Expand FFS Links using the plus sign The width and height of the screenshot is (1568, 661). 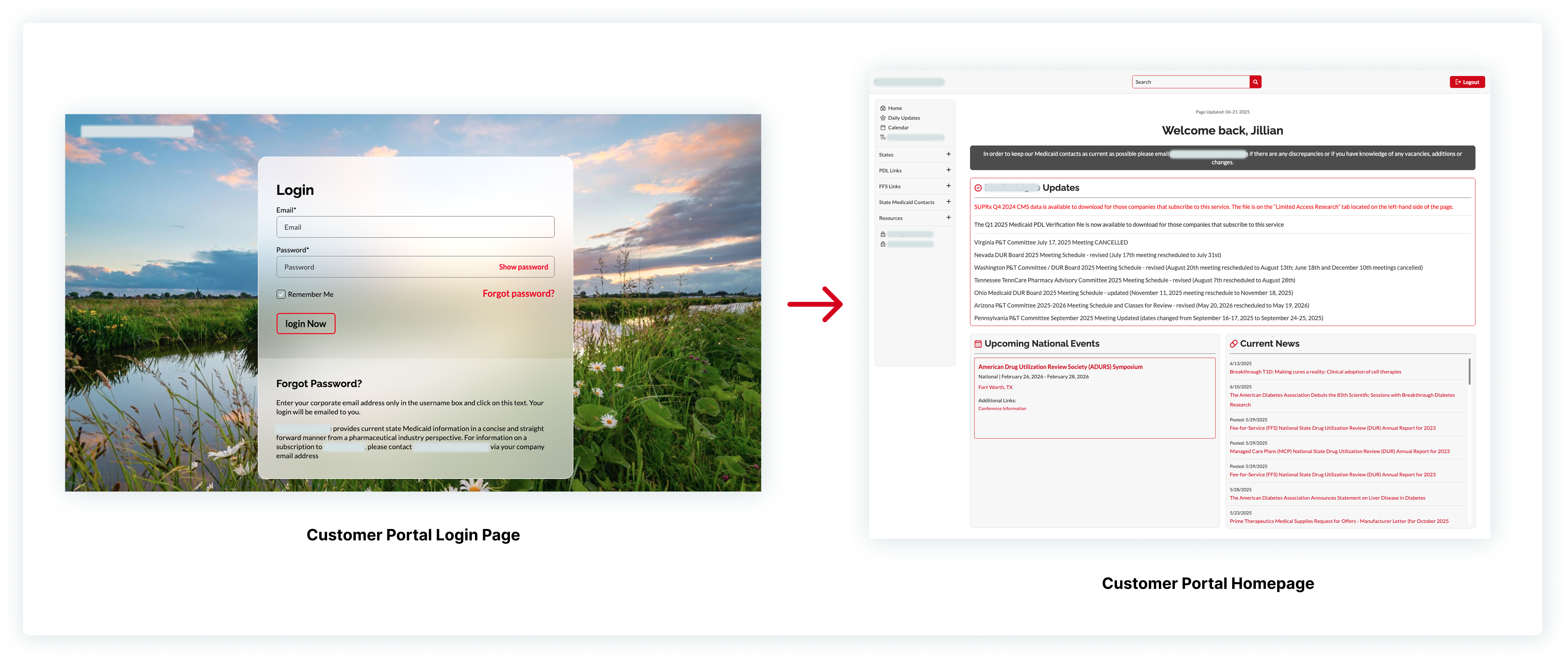coord(948,186)
